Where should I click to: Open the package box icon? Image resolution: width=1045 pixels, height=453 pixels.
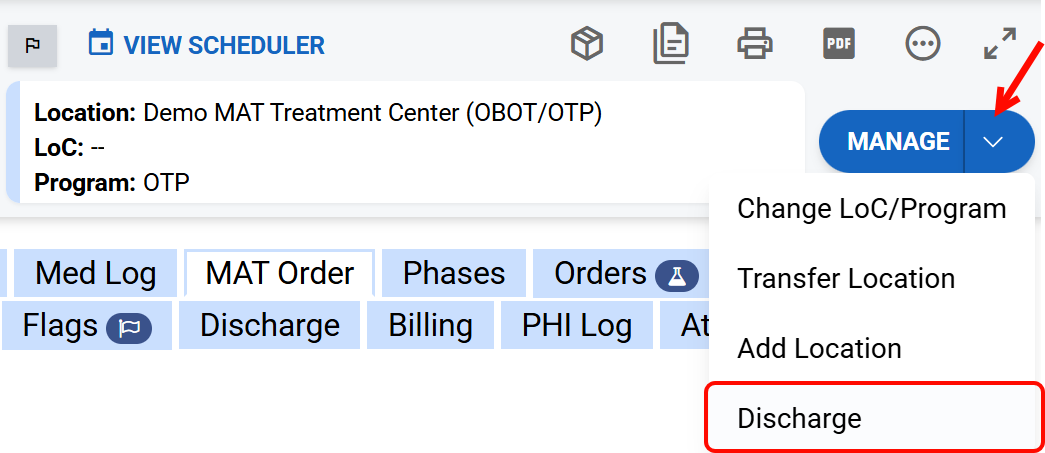587,44
